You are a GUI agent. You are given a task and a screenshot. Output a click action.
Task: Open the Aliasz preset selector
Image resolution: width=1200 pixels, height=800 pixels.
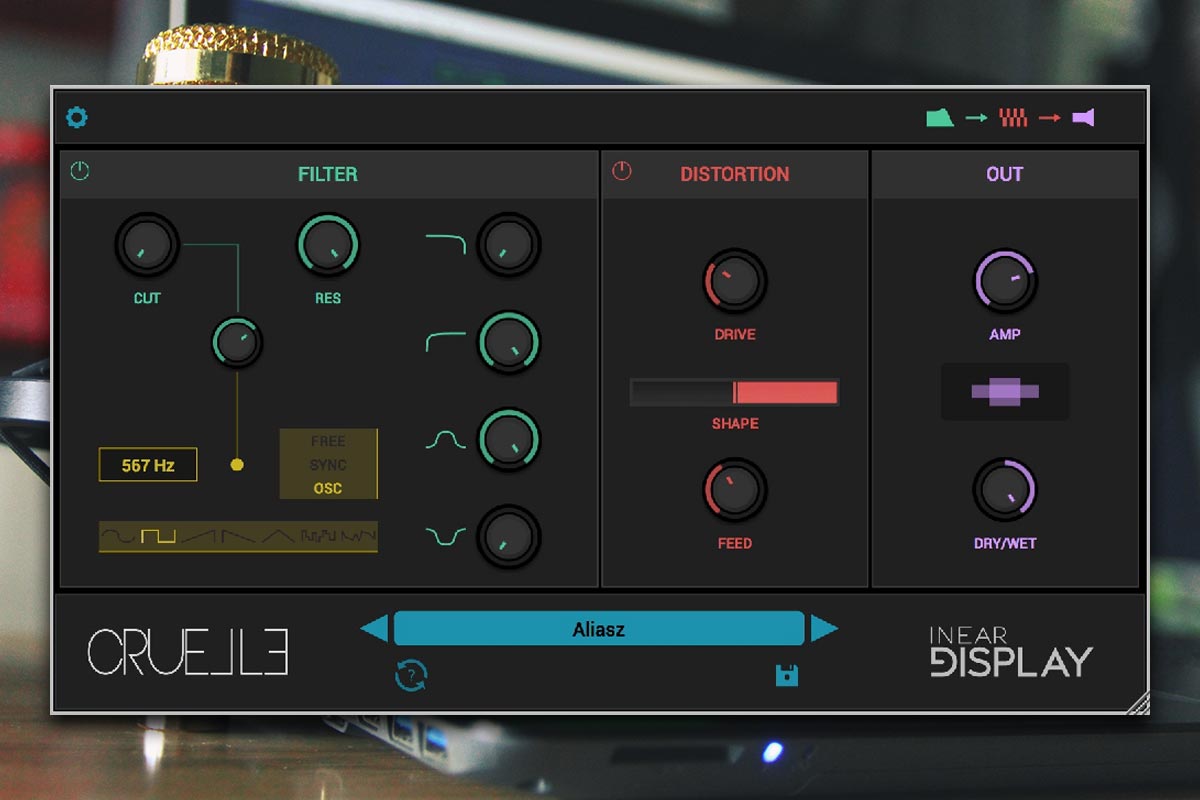click(x=599, y=629)
